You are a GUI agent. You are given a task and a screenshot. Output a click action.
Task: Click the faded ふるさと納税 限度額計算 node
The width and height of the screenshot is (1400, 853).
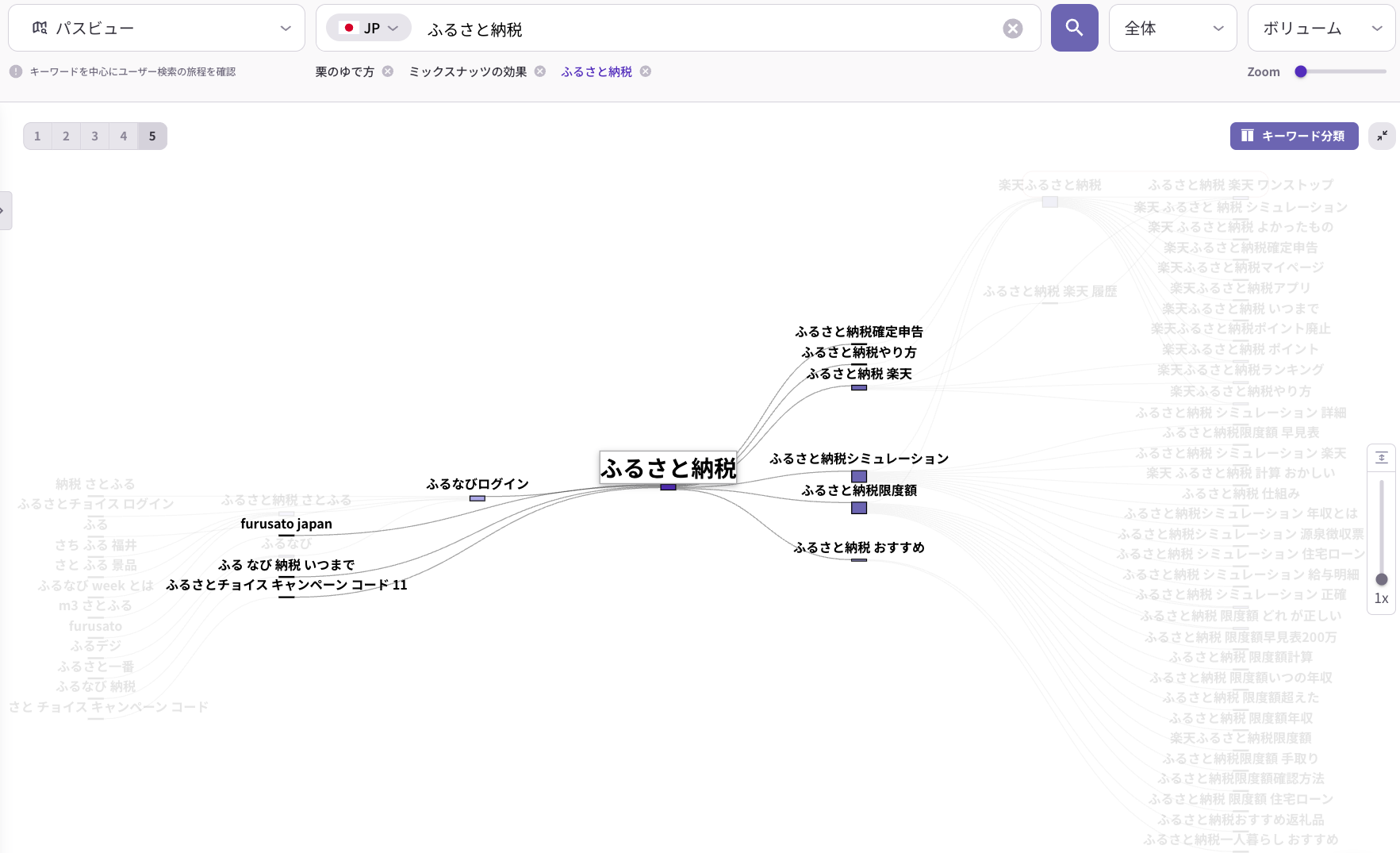pos(1241,657)
